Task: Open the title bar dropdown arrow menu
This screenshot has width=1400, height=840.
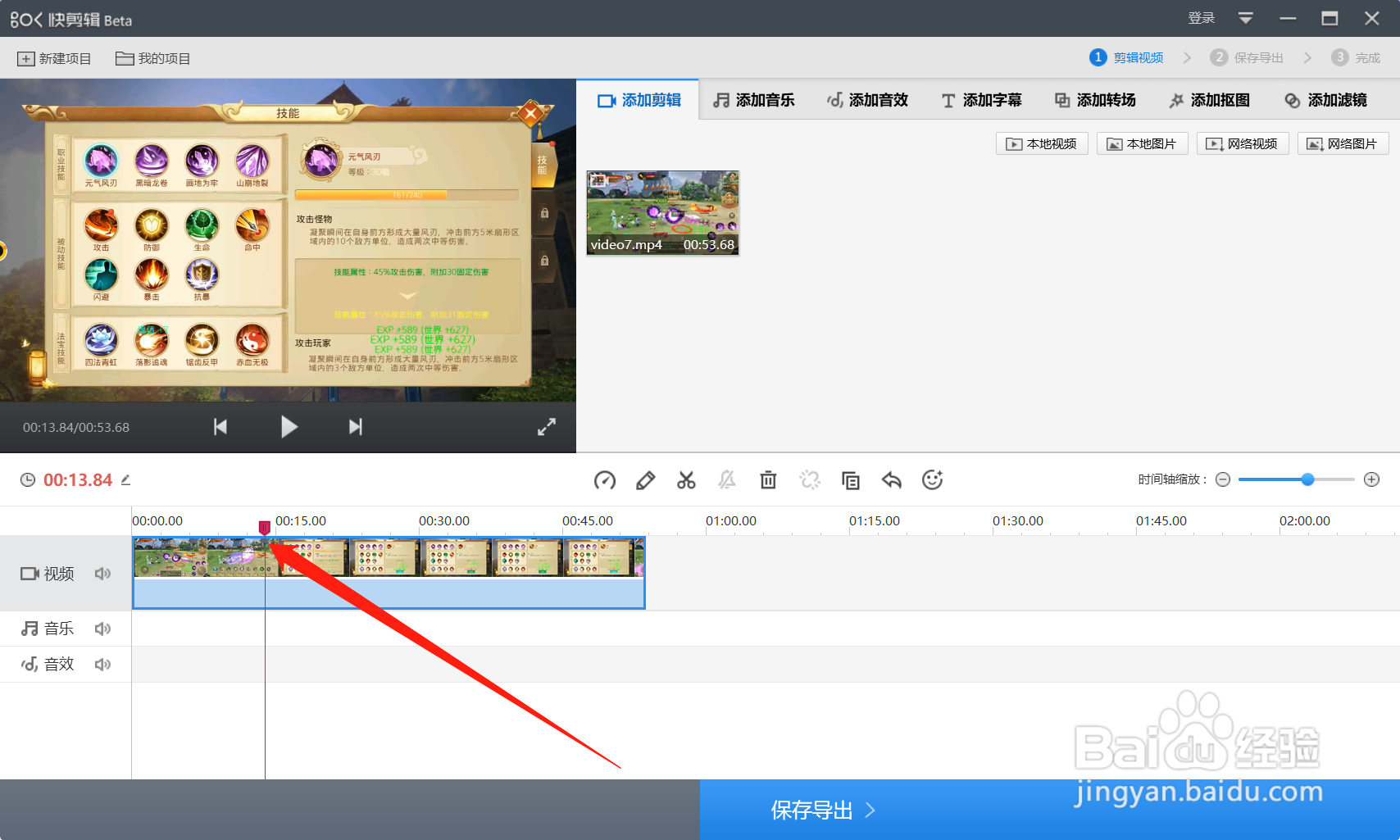Action: (1246, 17)
